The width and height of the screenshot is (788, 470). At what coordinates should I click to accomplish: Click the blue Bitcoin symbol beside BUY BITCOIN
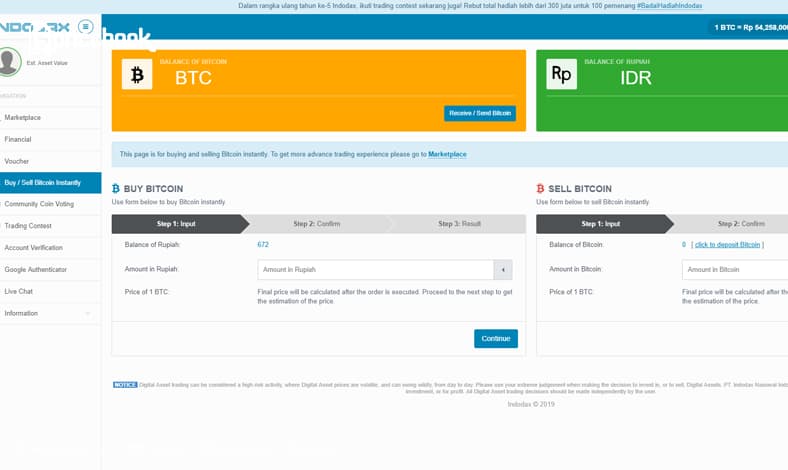pos(116,189)
